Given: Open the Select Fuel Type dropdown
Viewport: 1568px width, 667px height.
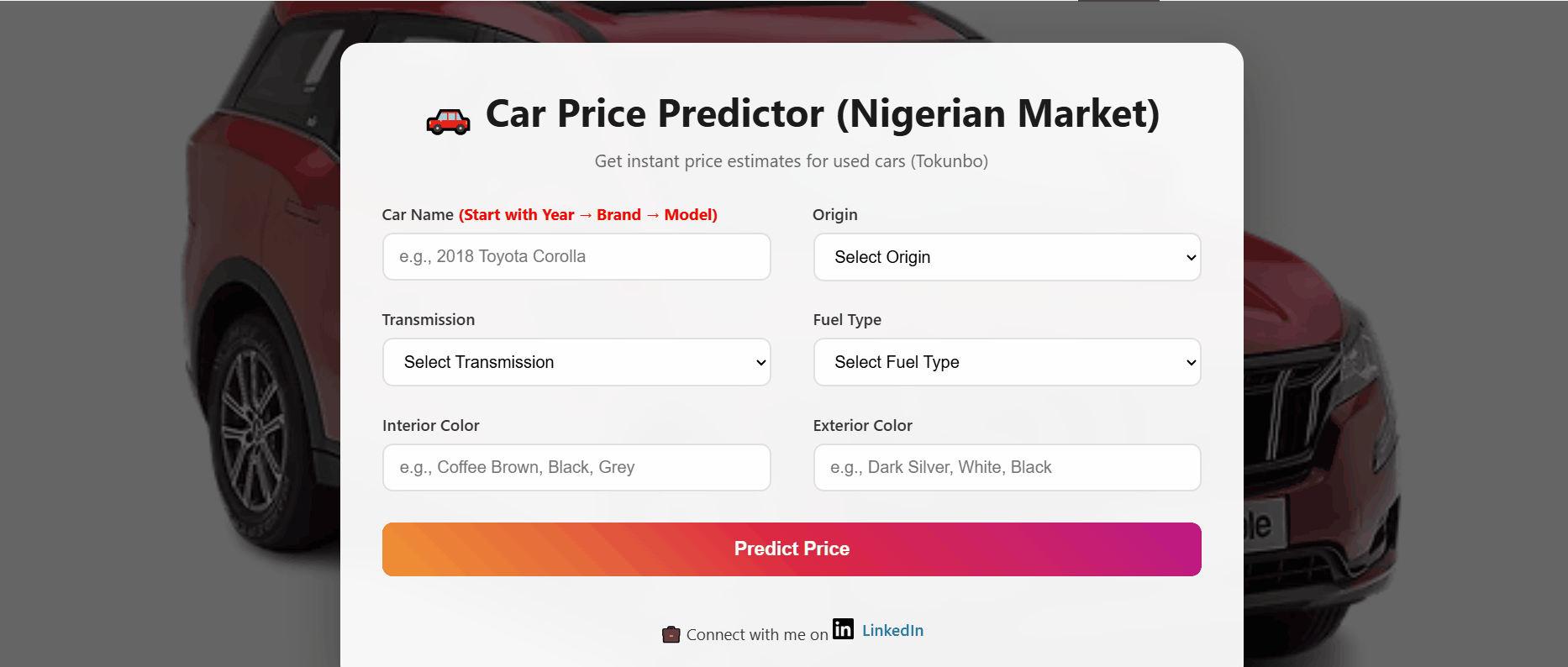Looking at the screenshot, I should (x=1006, y=362).
